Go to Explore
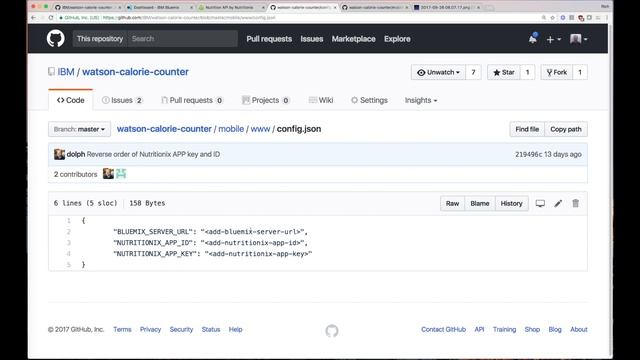 click(x=397, y=39)
